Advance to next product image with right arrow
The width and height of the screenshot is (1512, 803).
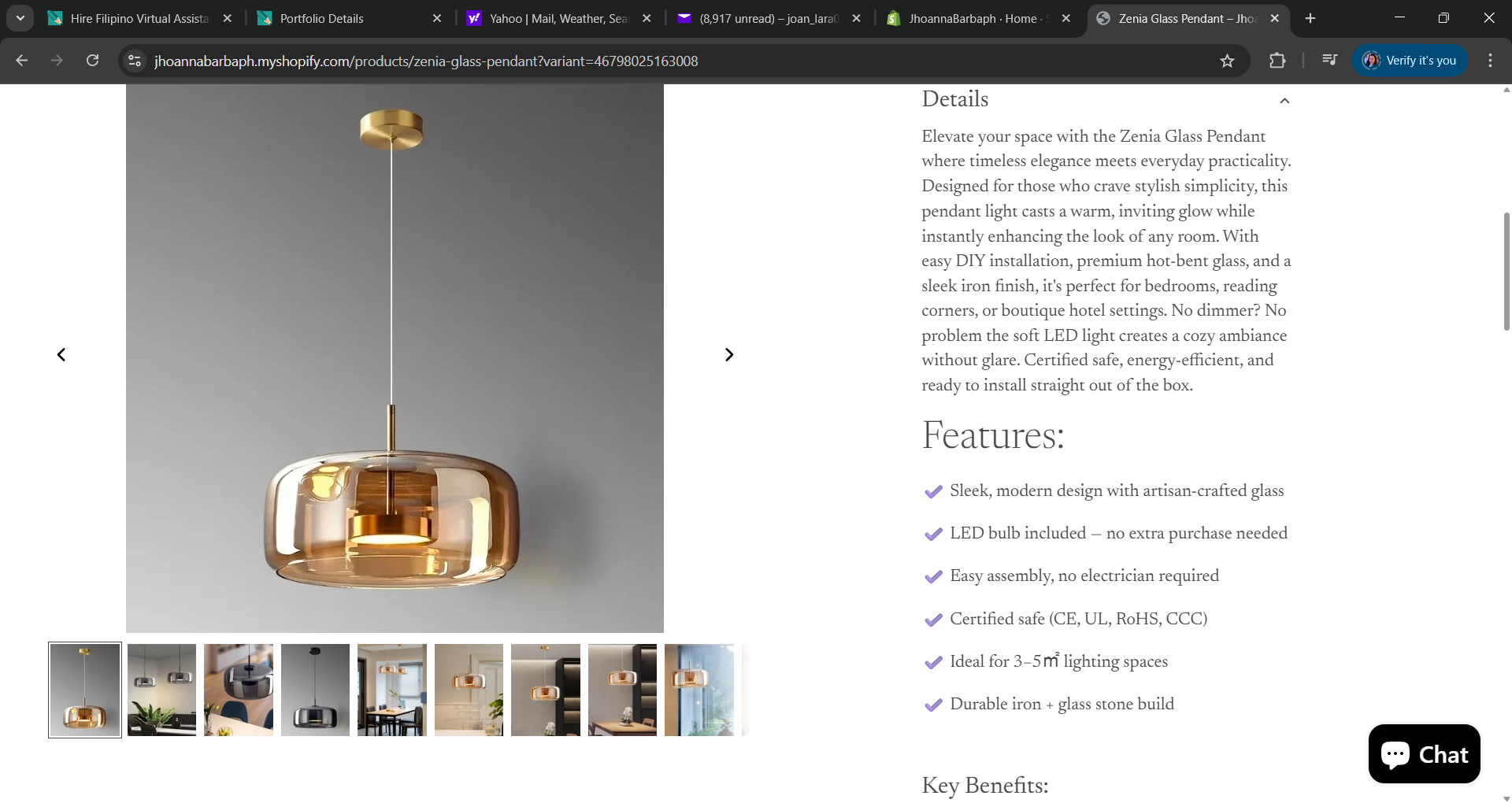click(x=729, y=354)
